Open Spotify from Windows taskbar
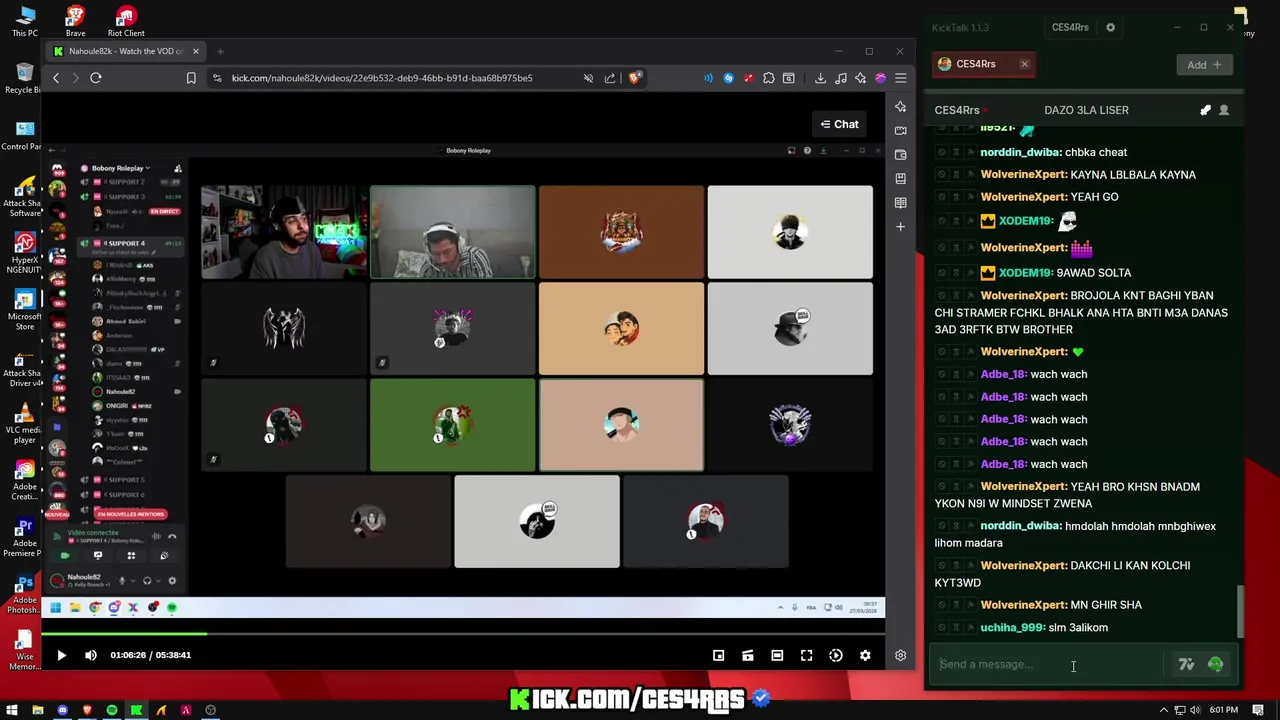1280x720 pixels. 111,710
